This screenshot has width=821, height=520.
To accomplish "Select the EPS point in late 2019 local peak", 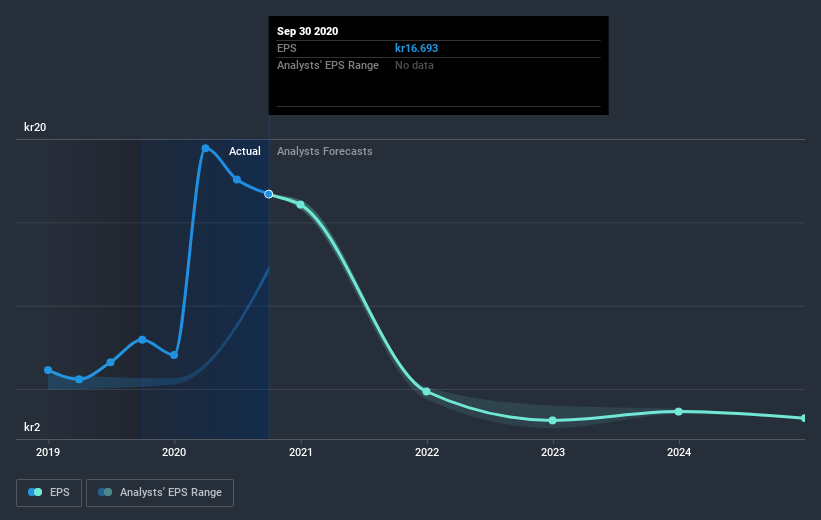I will tap(142, 340).
